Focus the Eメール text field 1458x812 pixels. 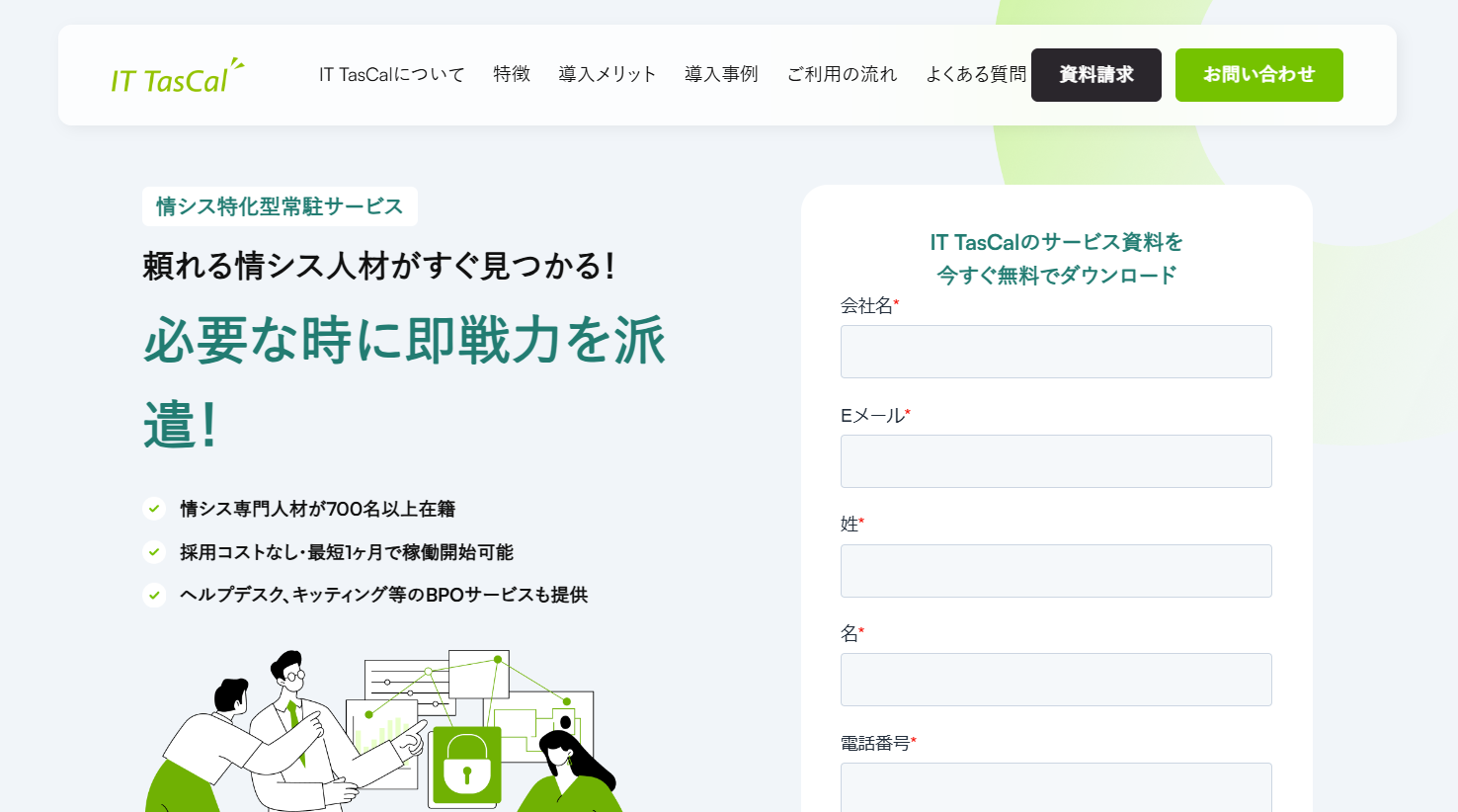tap(1055, 460)
